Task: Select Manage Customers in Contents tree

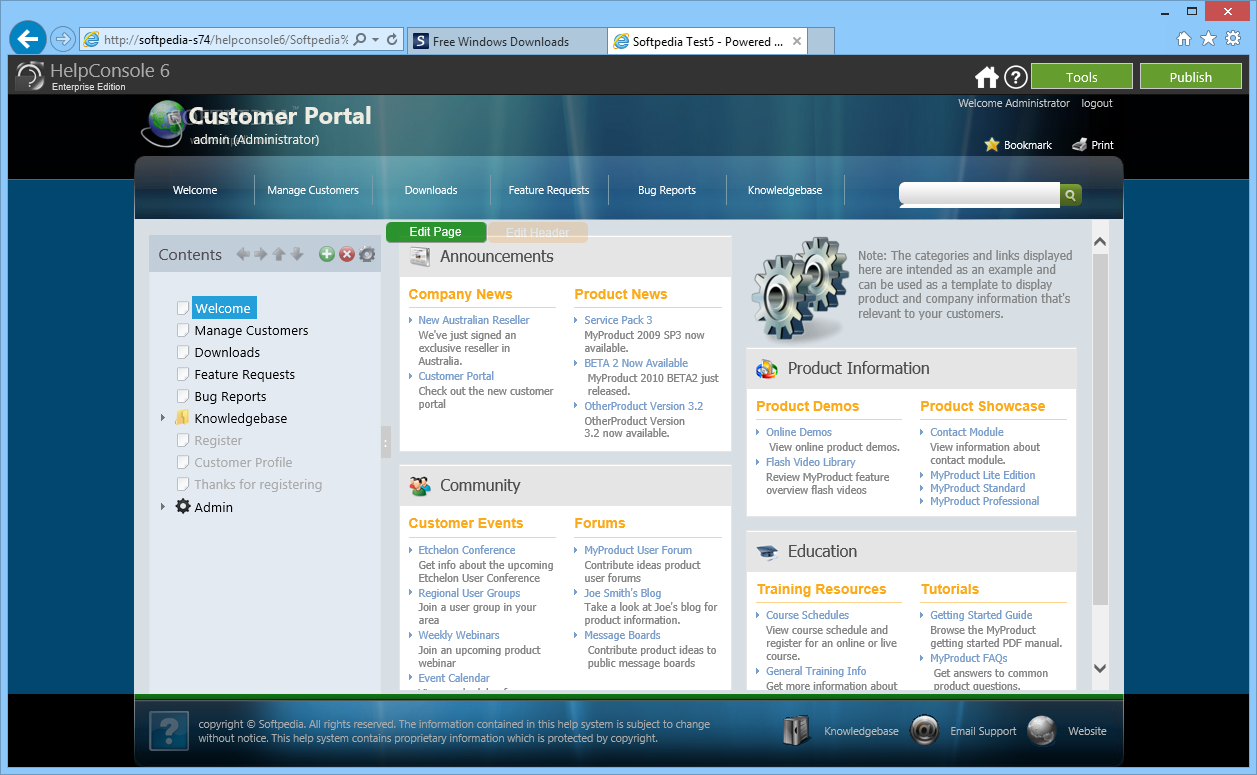Action: click(251, 330)
